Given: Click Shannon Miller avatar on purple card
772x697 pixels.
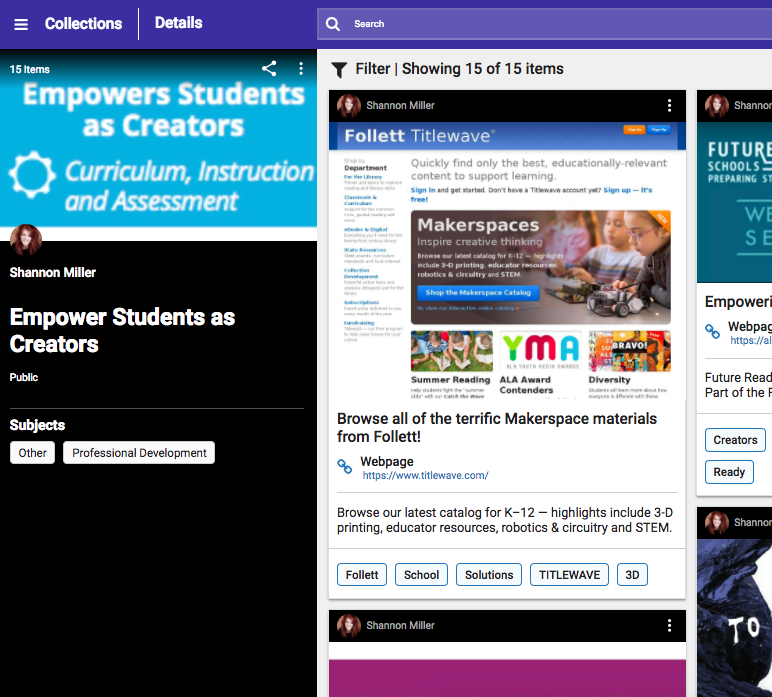Looking at the screenshot, I should (x=349, y=626).
